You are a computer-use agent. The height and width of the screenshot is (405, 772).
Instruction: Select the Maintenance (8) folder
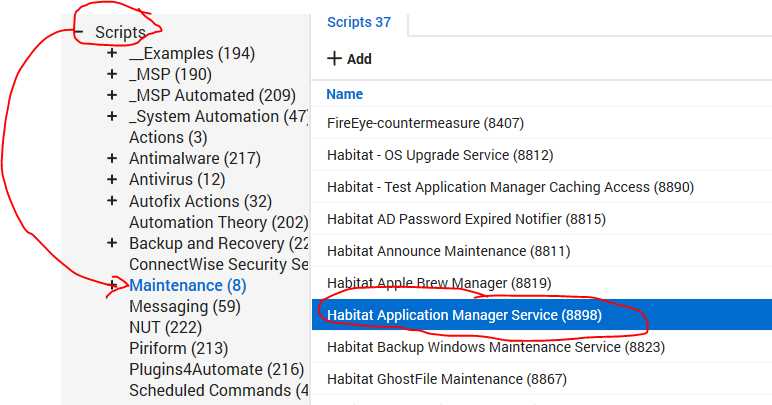187,285
